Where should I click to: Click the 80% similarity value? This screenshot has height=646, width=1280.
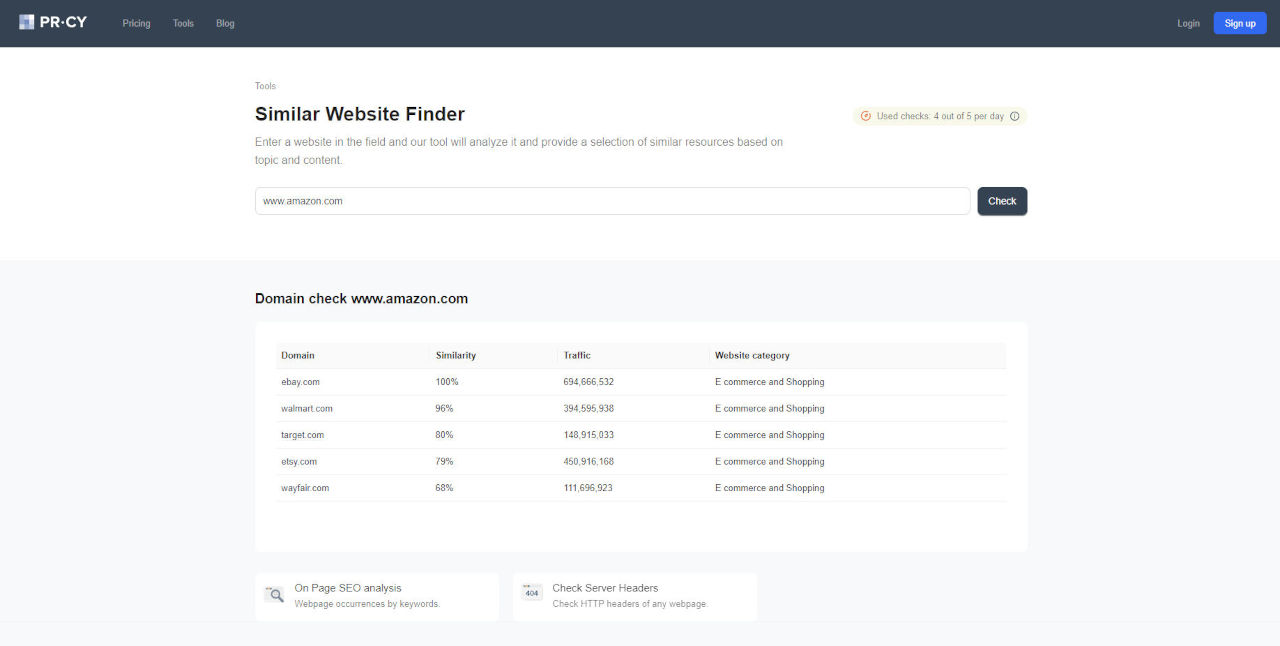point(444,435)
